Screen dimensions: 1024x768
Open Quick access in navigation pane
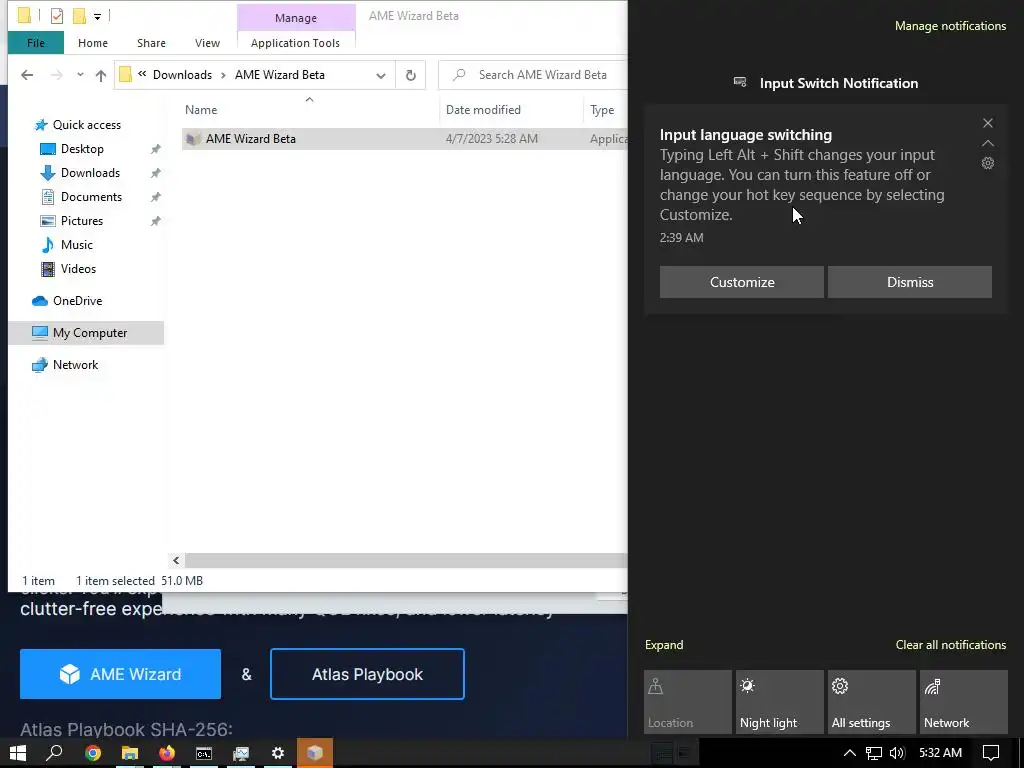[86, 125]
